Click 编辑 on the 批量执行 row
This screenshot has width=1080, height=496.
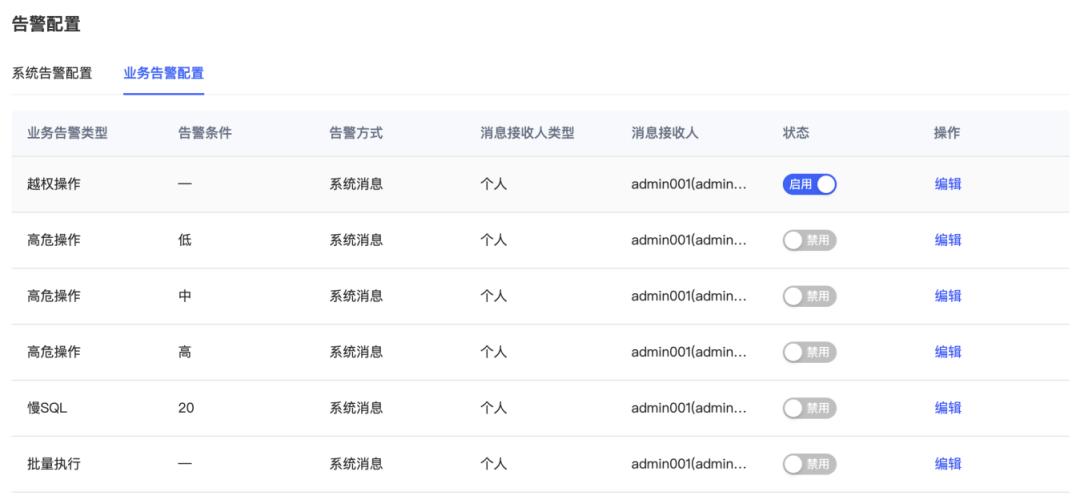tap(948, 464)
